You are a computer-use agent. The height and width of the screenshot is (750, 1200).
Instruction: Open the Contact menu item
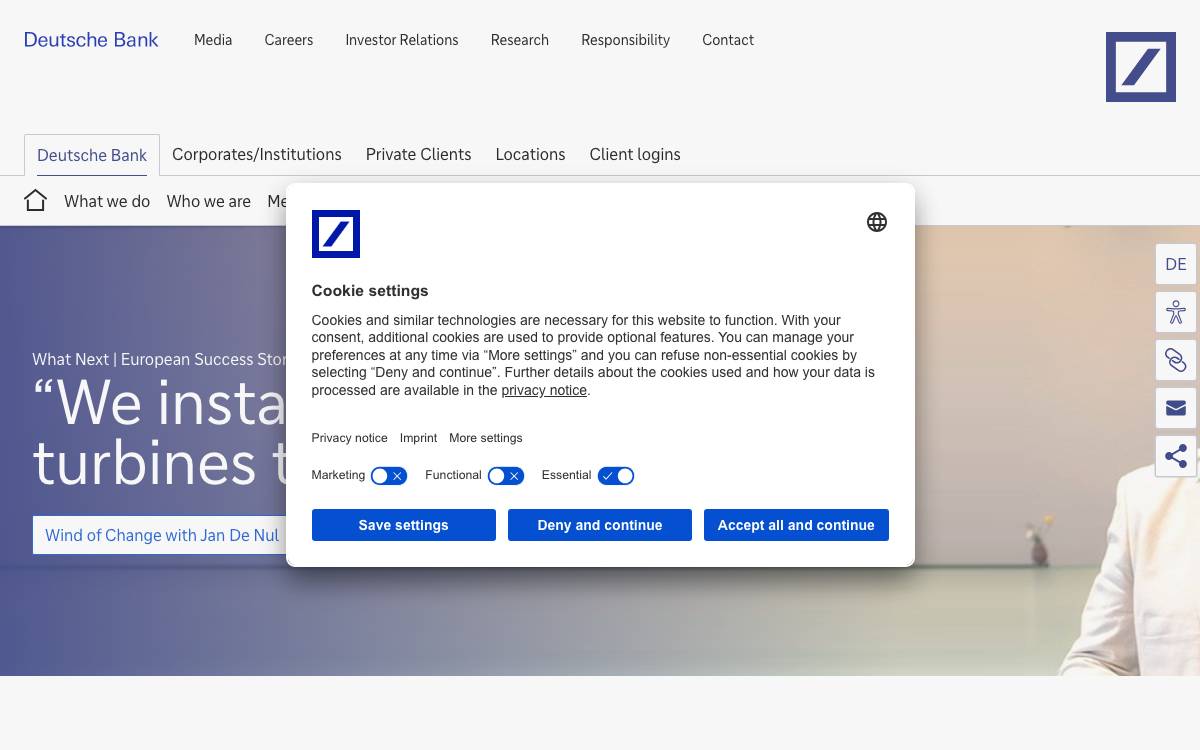[728, 40]
